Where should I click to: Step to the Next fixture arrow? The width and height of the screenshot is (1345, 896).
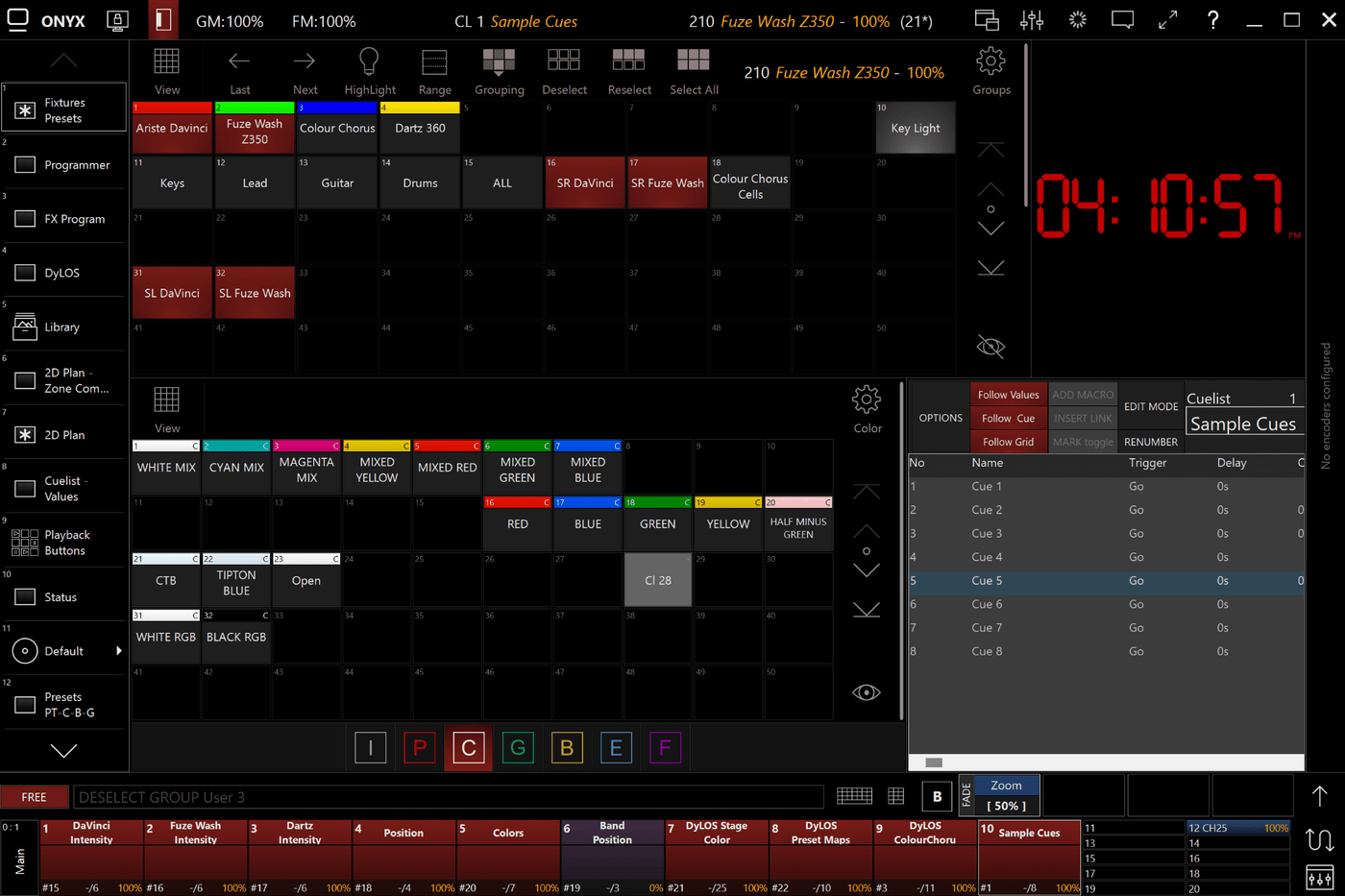pyautogui.click(x=305, y=63)
